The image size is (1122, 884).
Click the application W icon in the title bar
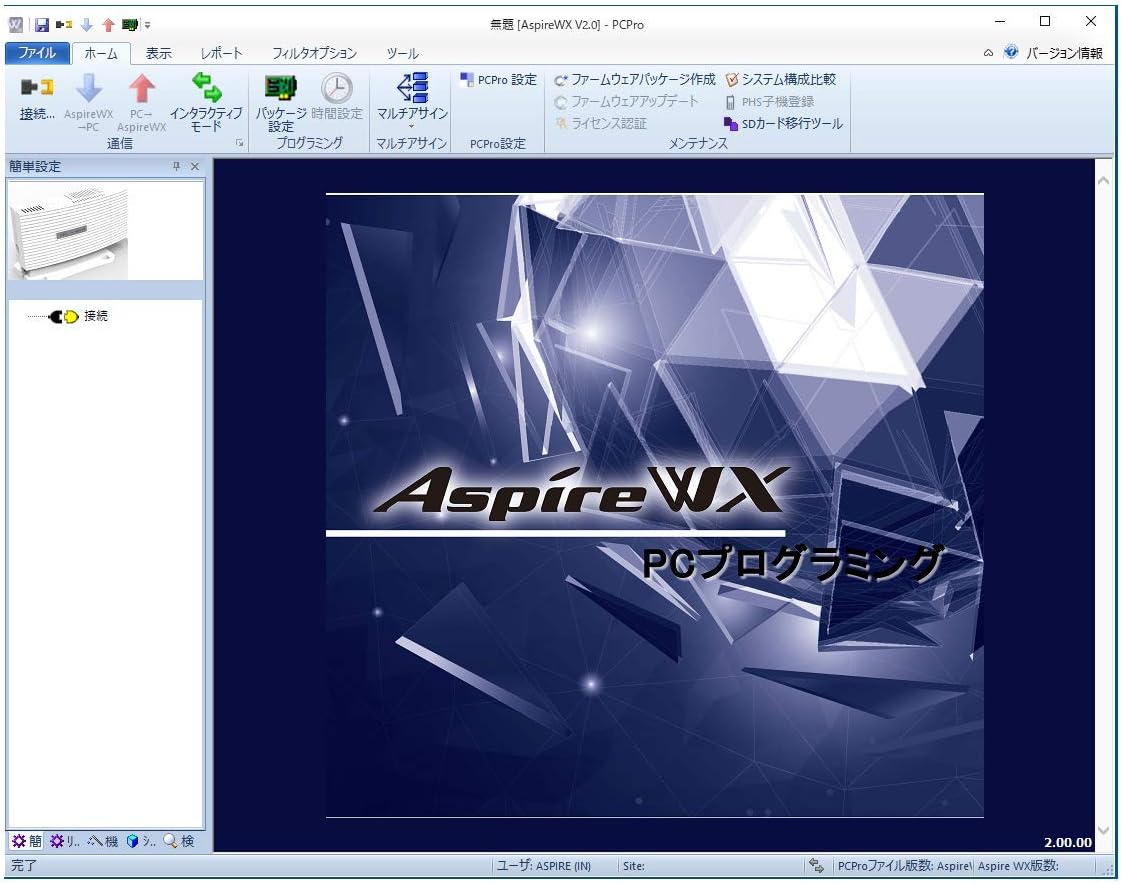(x=16, y=25)
